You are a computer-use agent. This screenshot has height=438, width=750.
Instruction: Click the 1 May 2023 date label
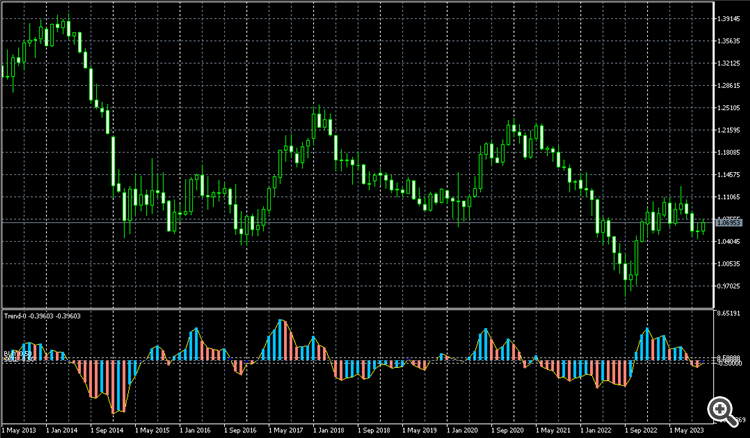tap(686, 430)
